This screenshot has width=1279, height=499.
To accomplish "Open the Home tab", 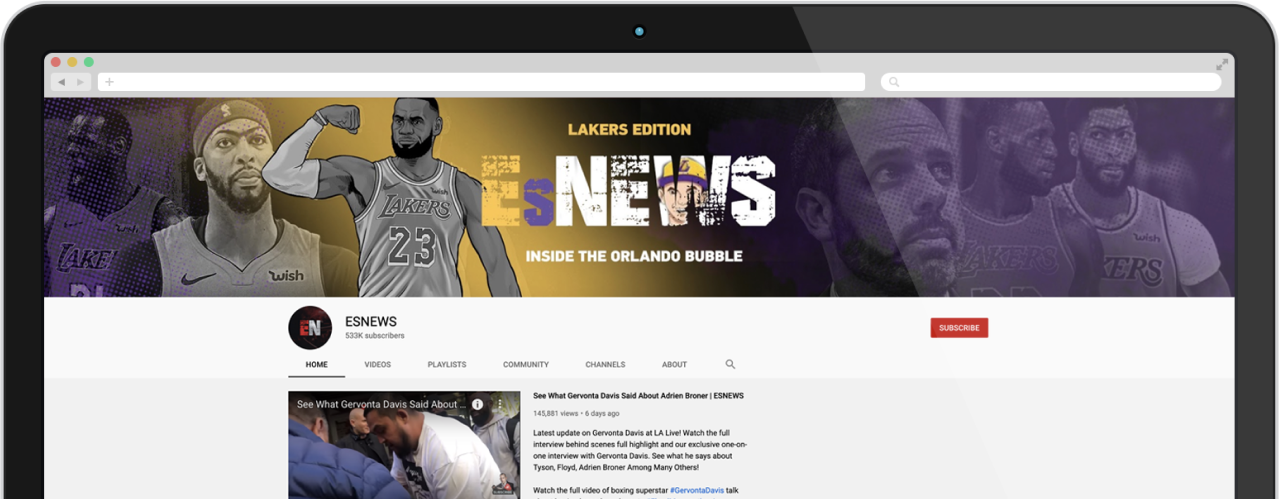I will pyautogui.click(x=317, y=365).
